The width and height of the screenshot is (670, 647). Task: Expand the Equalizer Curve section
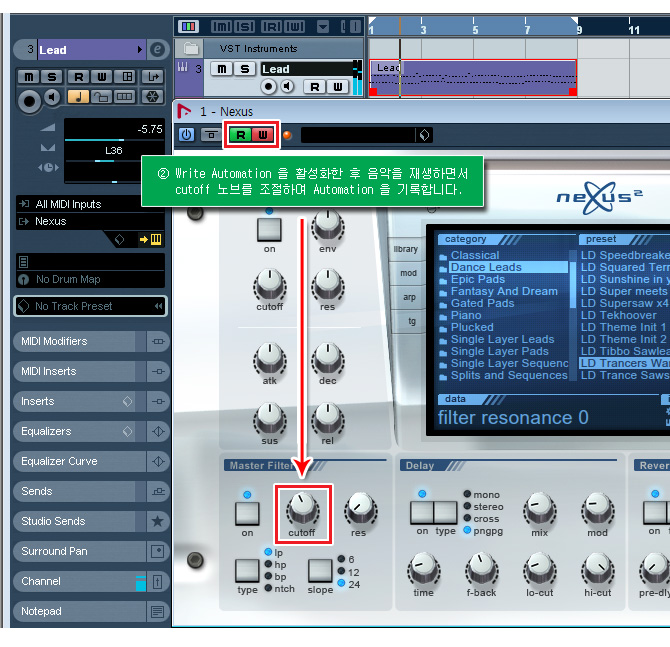79,461
